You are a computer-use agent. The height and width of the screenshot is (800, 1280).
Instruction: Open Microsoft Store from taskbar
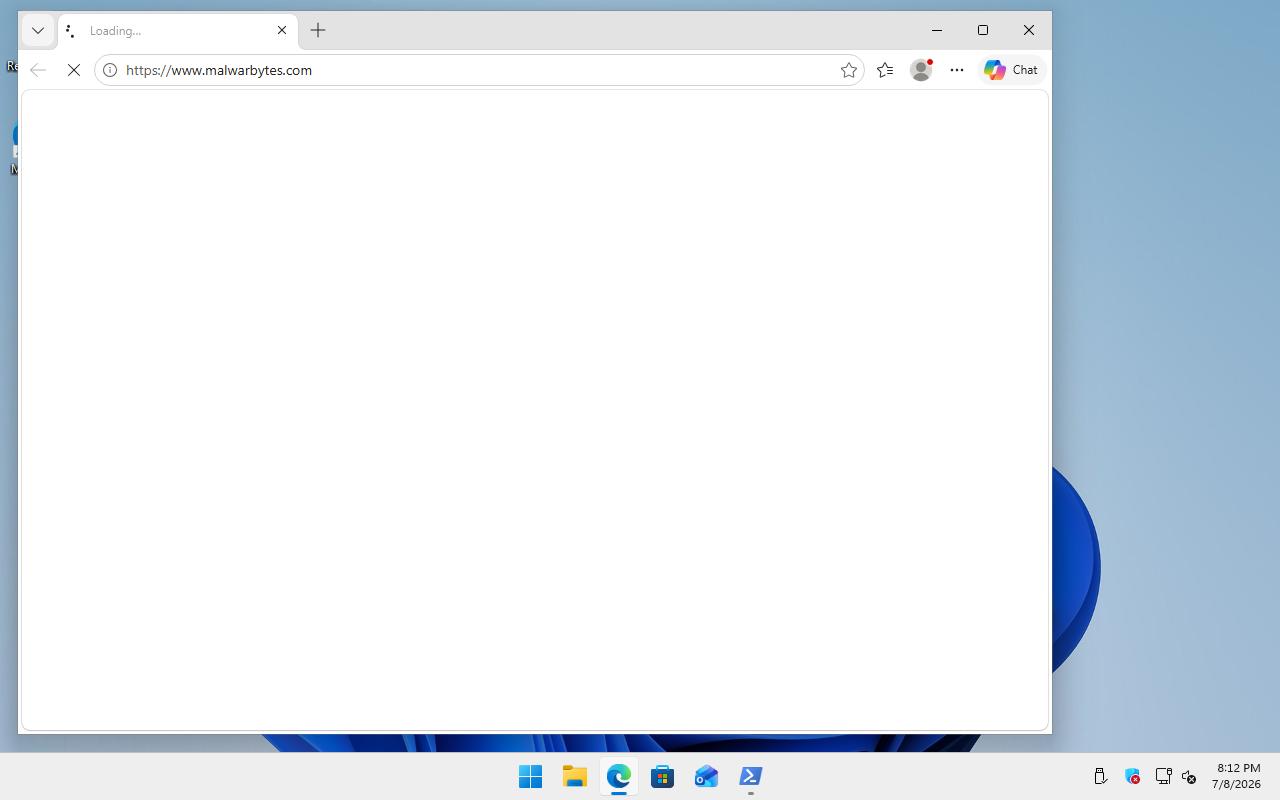(662, 776)
